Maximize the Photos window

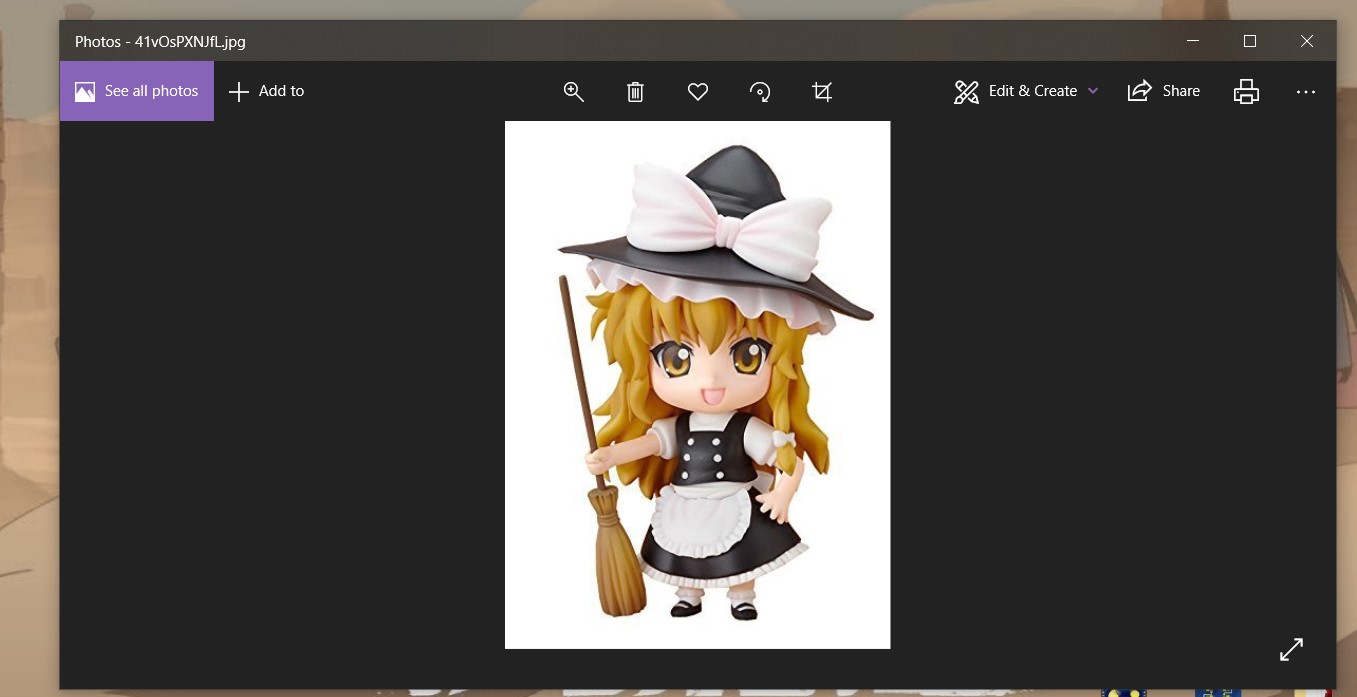pyautogui.click(x=1249, y=41)
